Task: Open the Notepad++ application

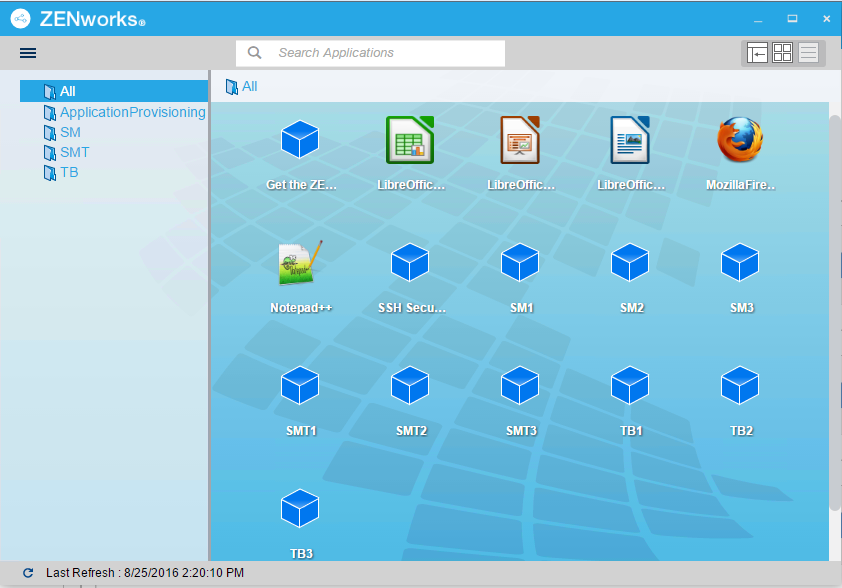Action: click(300, 262)
